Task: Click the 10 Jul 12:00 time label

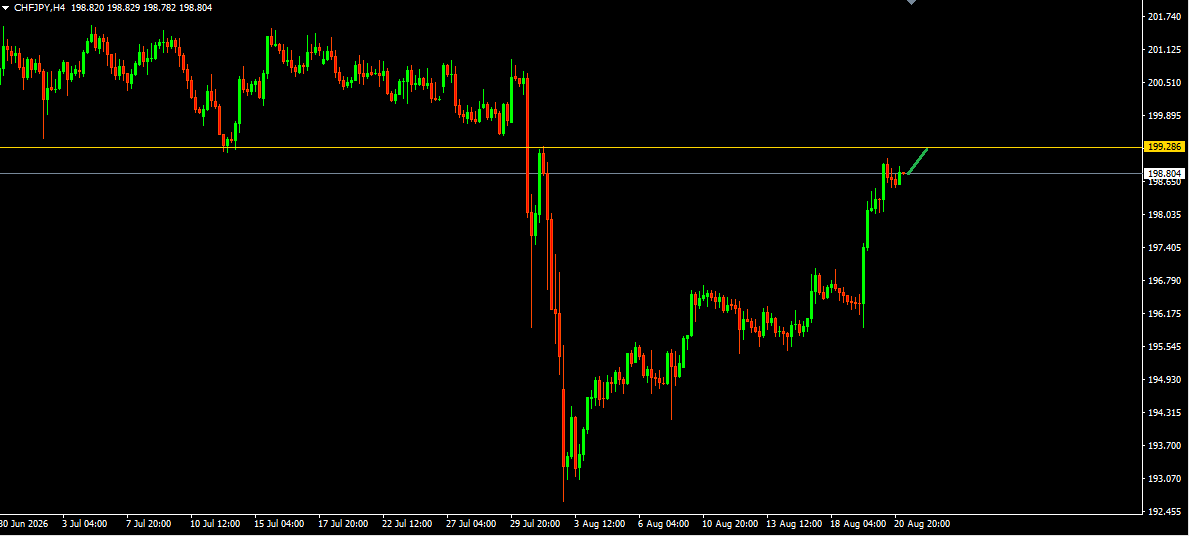Action: tap(215, 524)
